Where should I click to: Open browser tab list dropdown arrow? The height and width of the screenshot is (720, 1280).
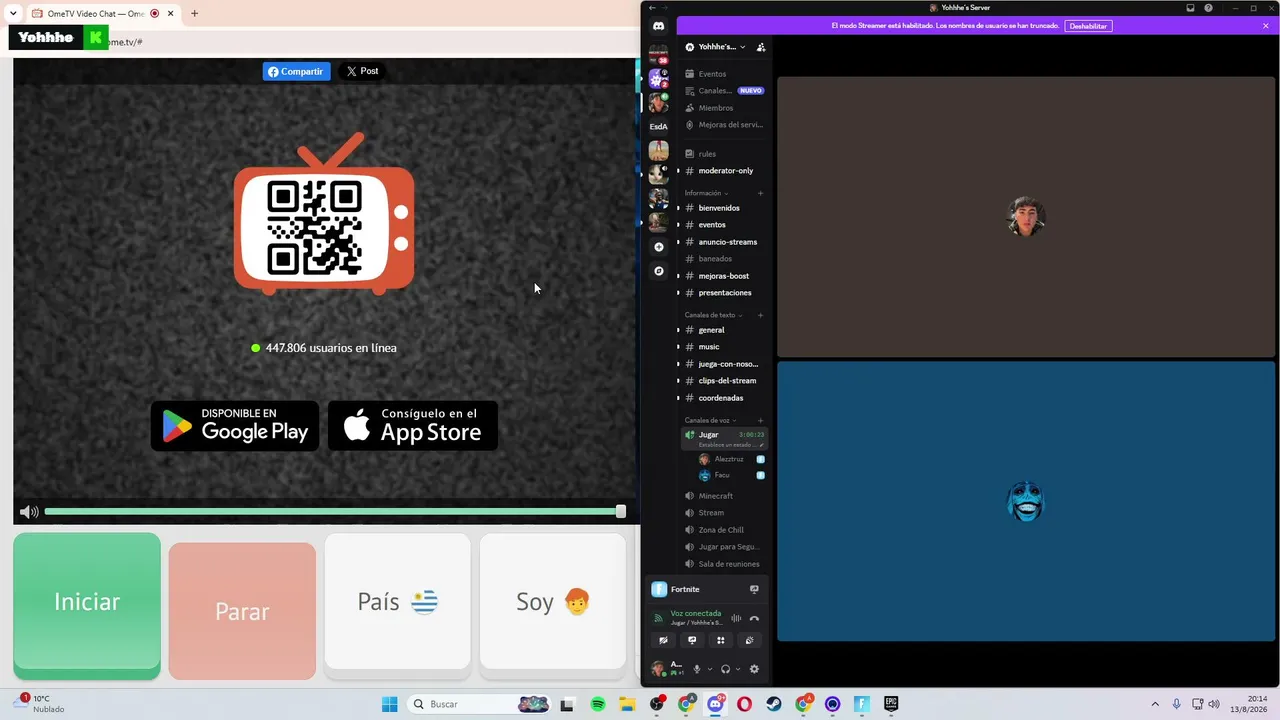(x=13, y=14)
